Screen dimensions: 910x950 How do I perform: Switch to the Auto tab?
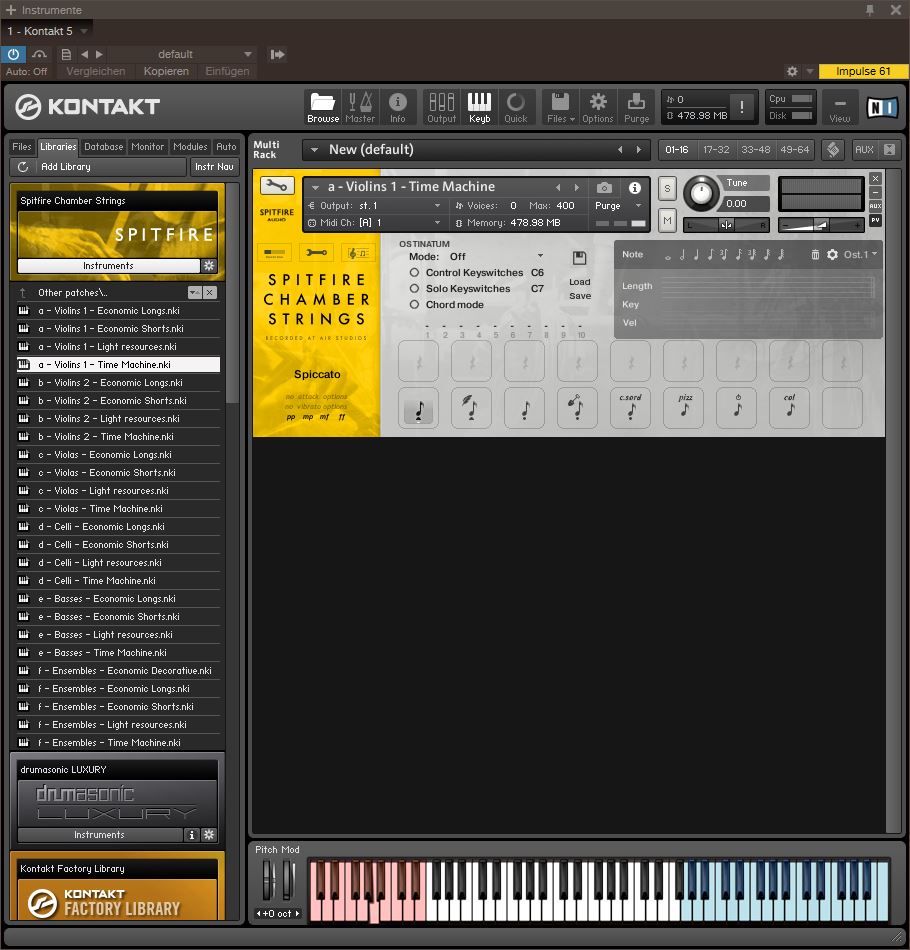pyautogui.click(x=226, y=147)
